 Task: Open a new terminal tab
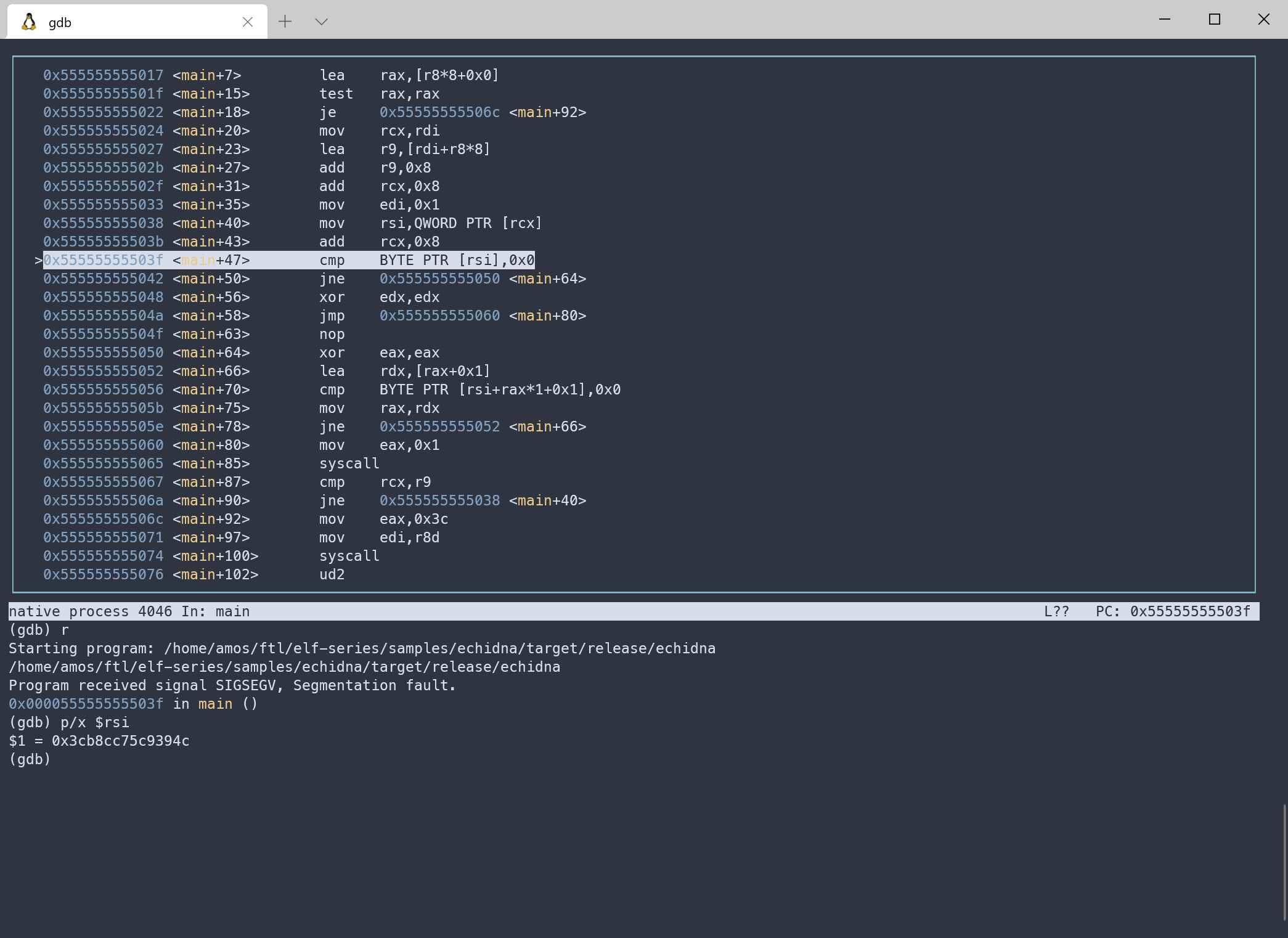(x=285, y=22)
